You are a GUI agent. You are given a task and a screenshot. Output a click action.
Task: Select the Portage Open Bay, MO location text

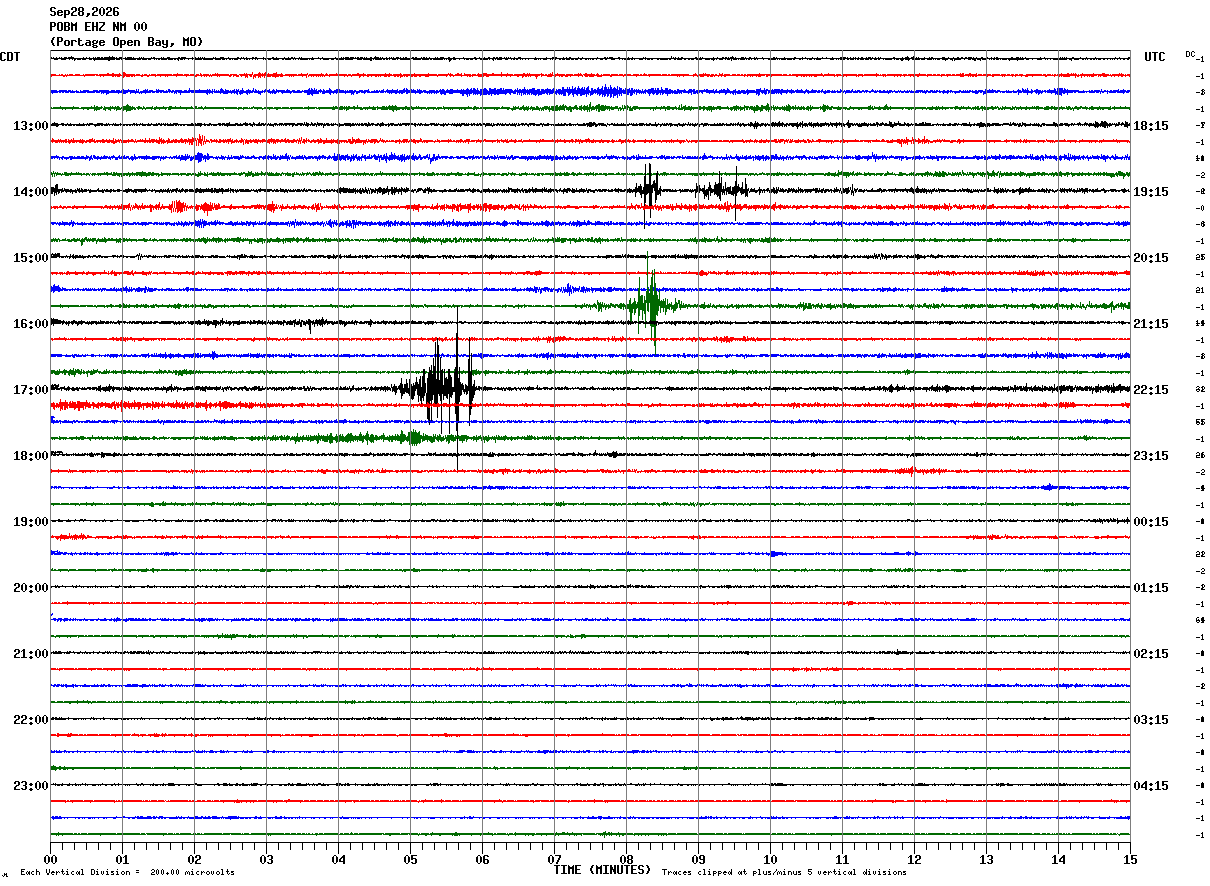[x=126, y=42]
